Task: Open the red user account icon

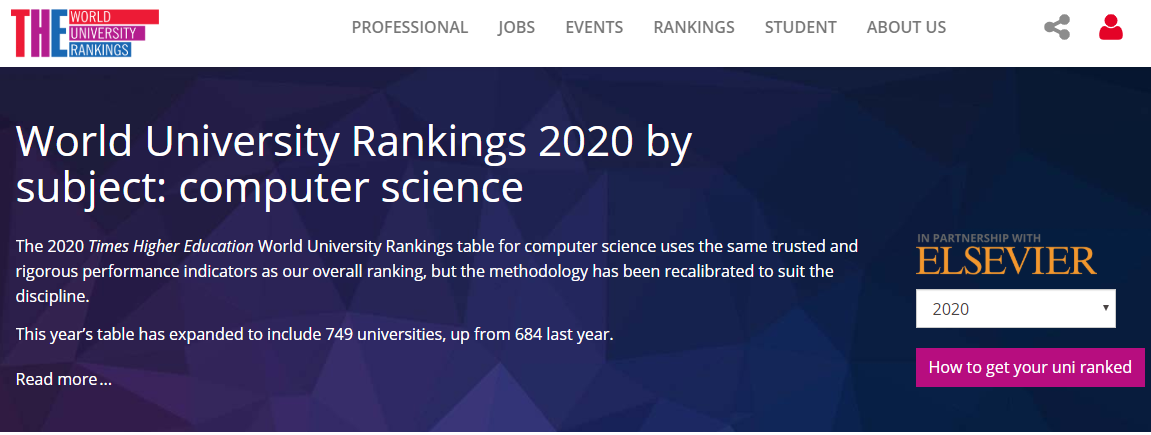Action: point(1110,27)
